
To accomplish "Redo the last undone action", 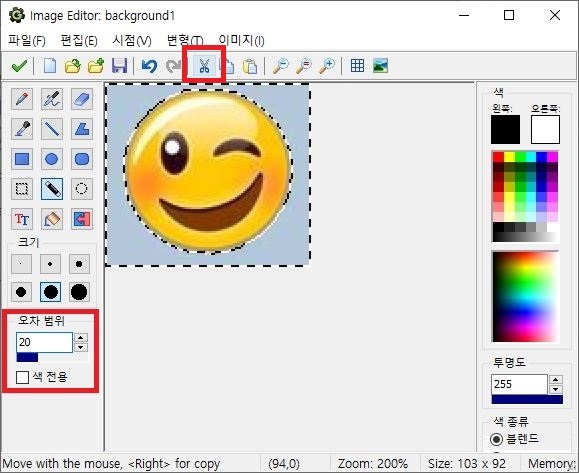I will 173,66.
